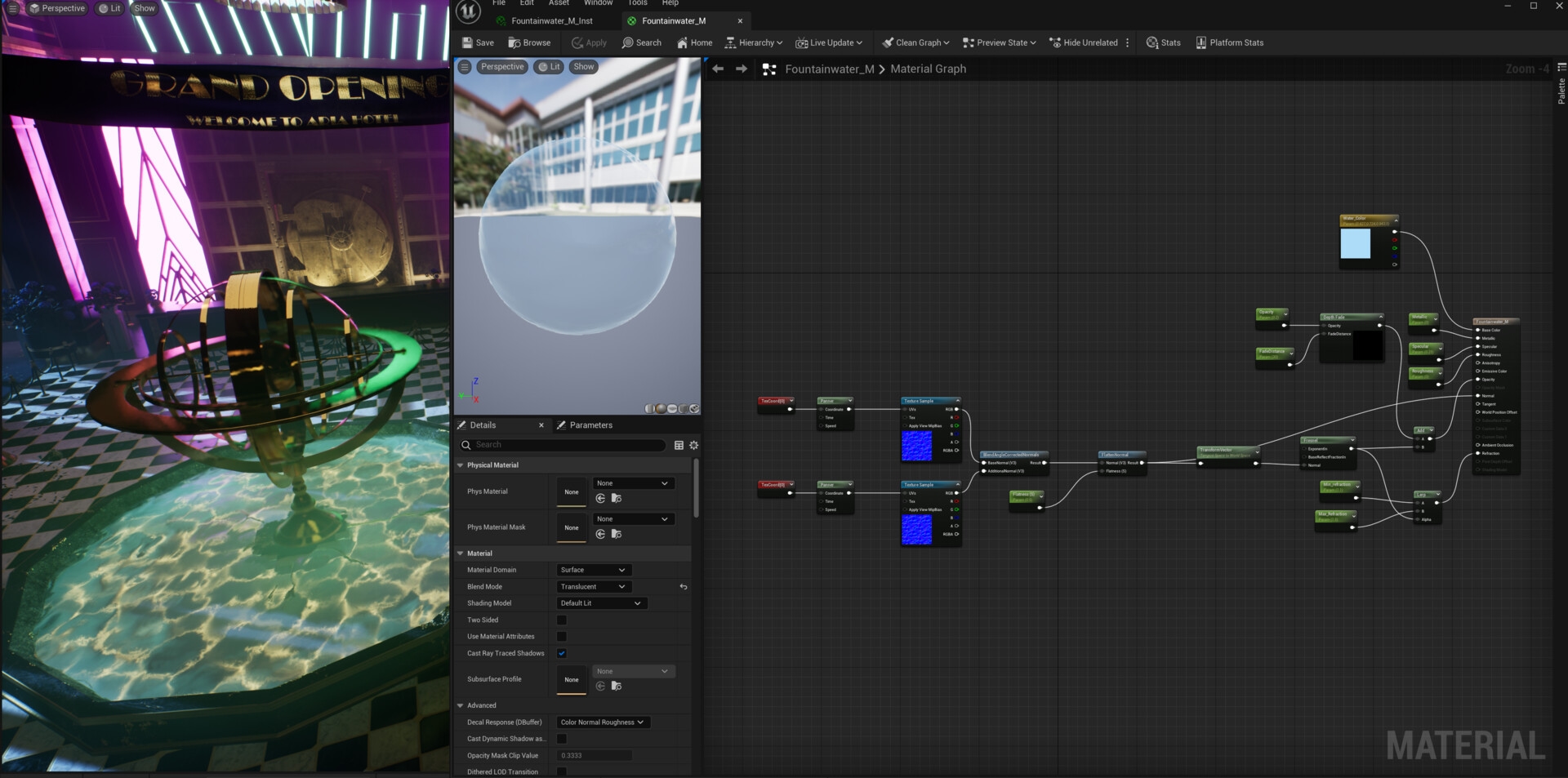Open Details panel settings gear

point(694,445)
